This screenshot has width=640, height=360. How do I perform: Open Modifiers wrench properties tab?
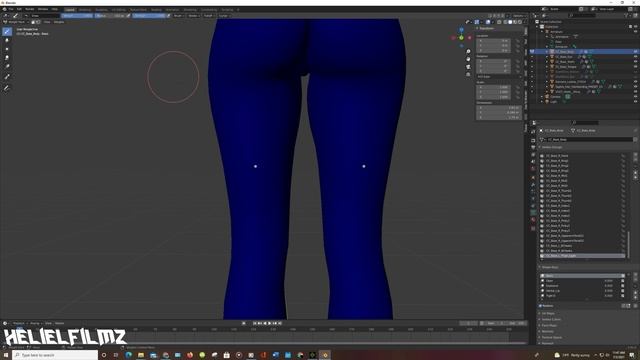[x=533, y=185]
